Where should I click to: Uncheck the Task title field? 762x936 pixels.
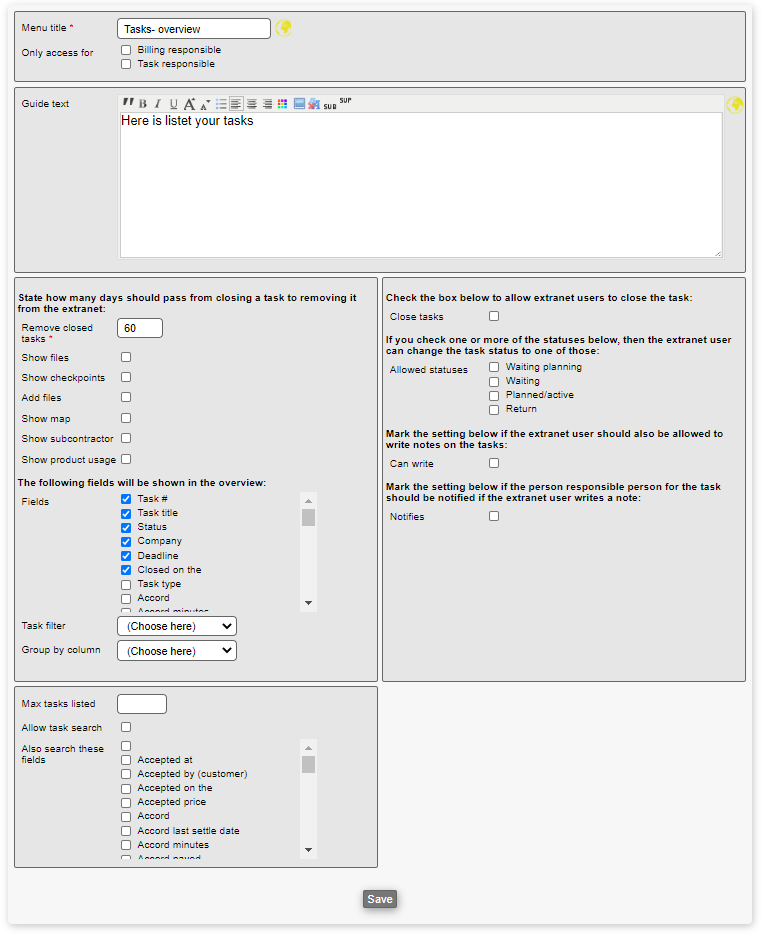tap(126, 513)
